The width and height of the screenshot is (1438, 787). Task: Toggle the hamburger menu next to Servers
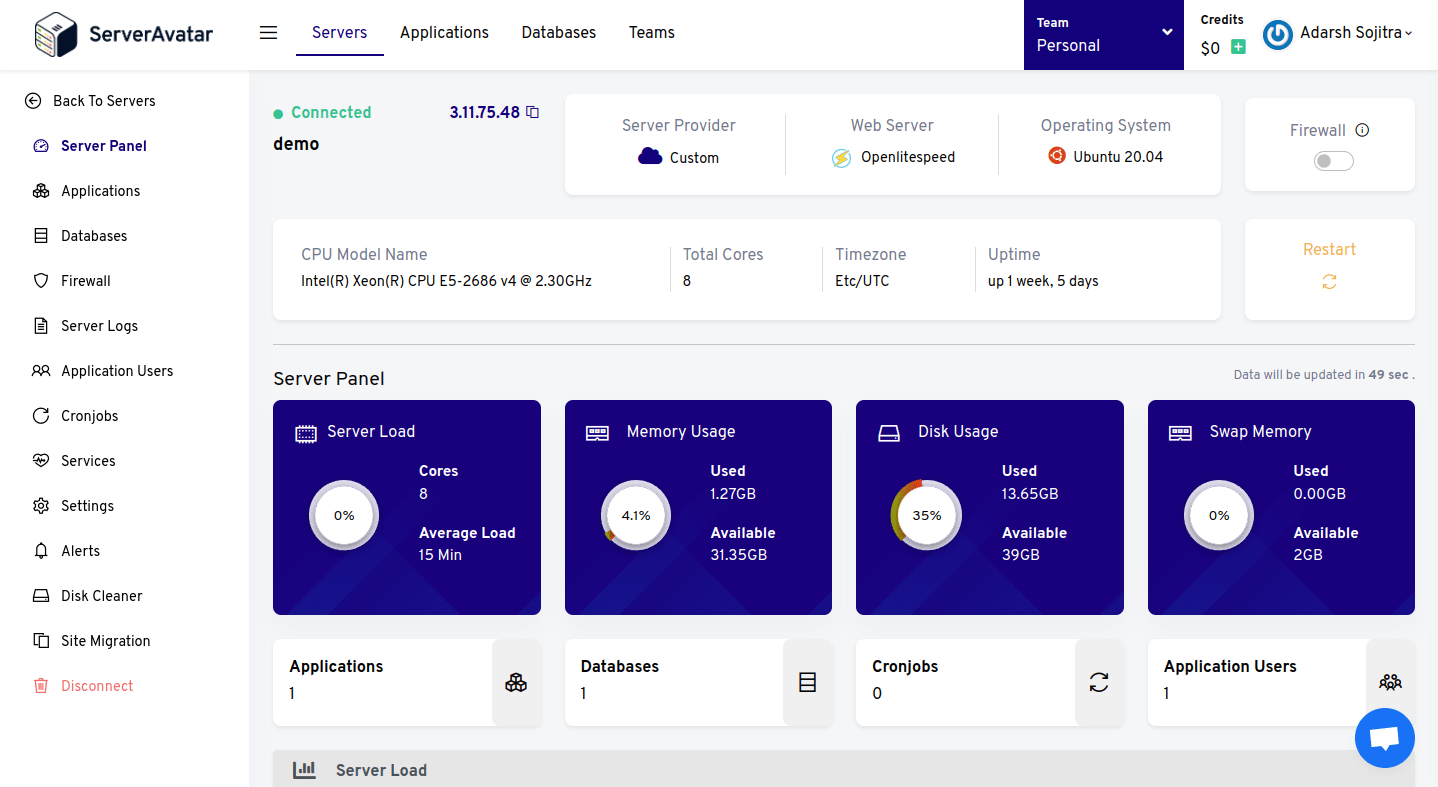pyautogui.click(x=268, y=32)
